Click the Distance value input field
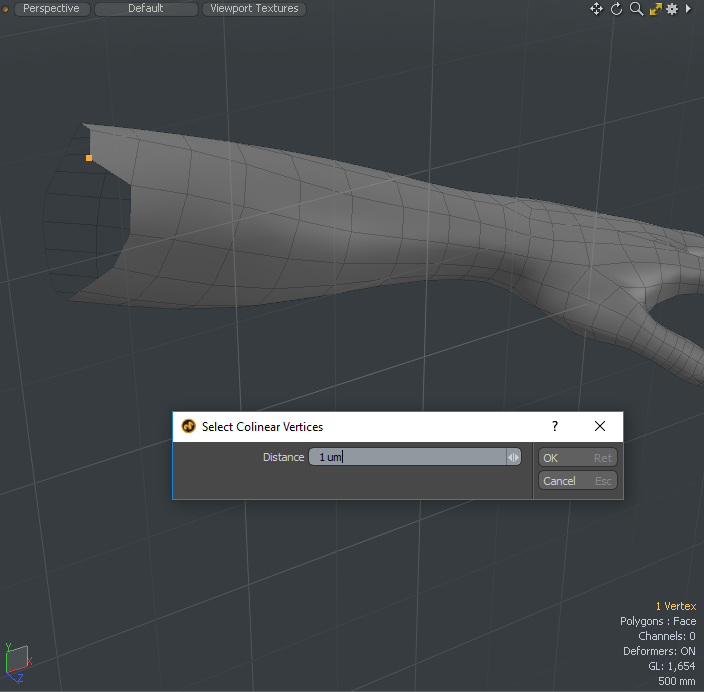Viewport: 704px width, 692px height. coord(406,457)
